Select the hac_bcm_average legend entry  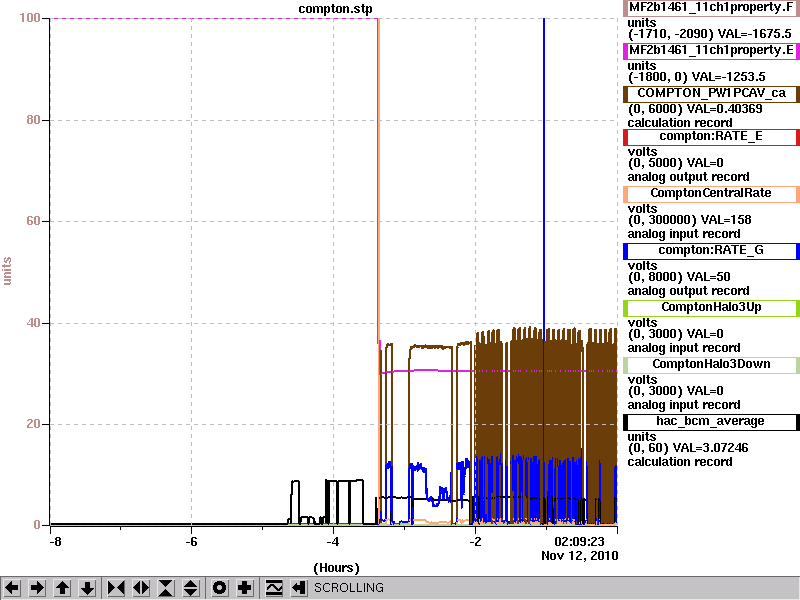click(711, 421)
